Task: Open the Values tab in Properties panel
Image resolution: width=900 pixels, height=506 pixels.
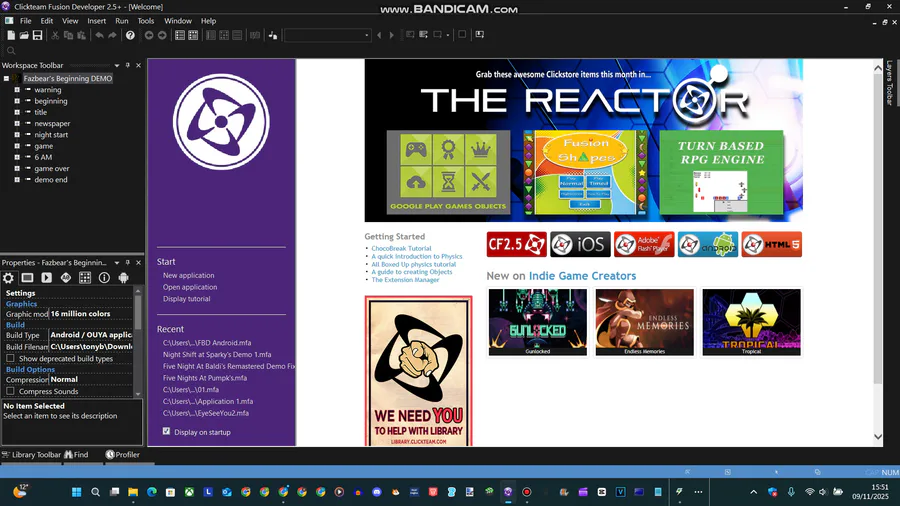Action: [x=66, y=278]
